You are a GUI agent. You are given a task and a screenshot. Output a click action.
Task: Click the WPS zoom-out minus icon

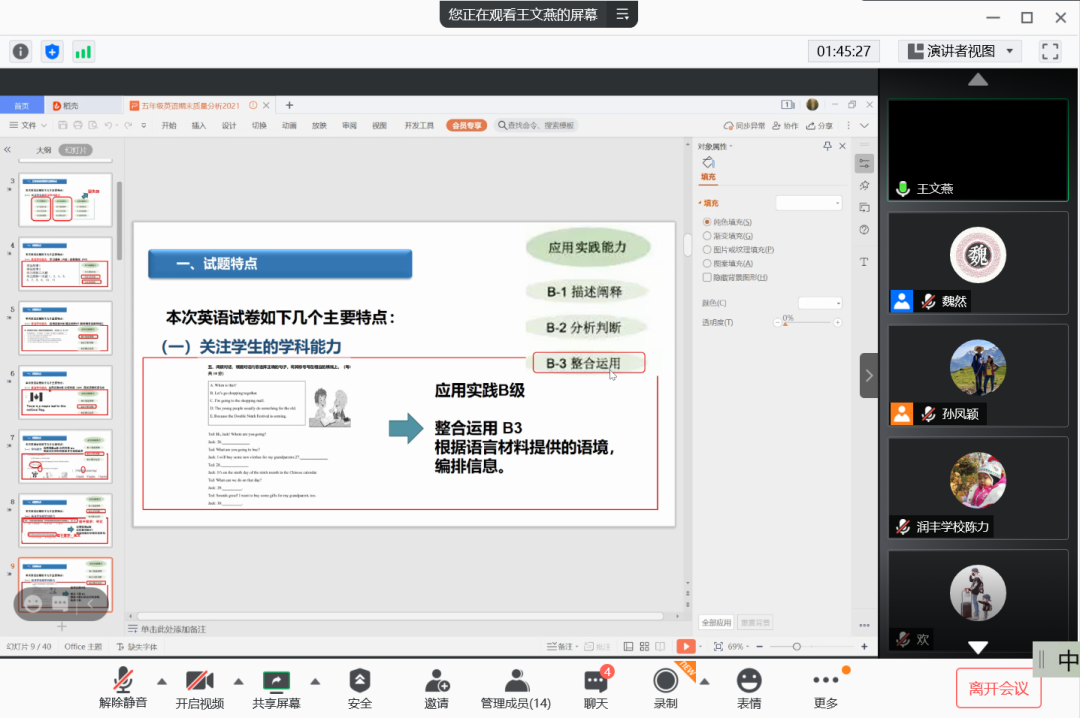760,646
